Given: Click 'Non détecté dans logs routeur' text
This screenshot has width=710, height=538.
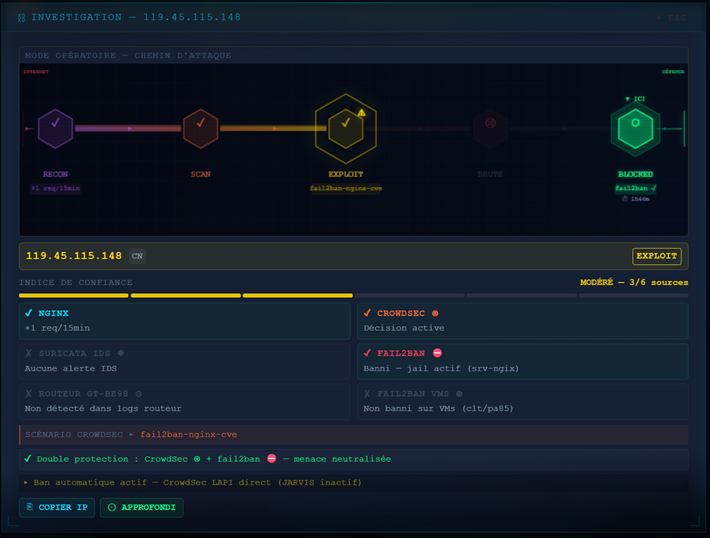Looking at the screenshot, I should (x=103, y=408).
